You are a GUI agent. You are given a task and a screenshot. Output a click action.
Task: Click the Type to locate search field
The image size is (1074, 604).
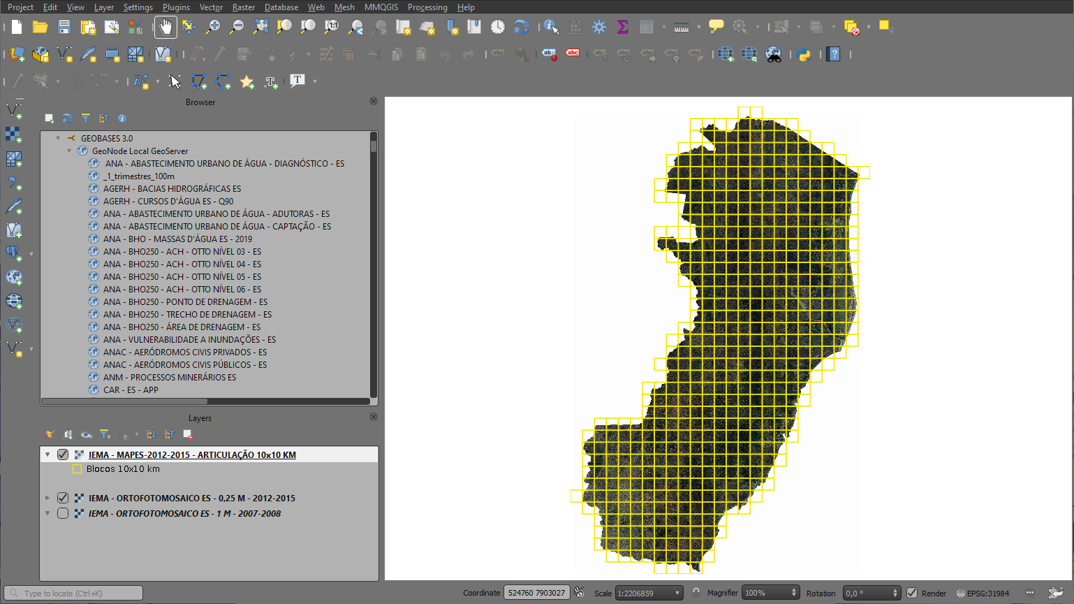coord(73,593)
